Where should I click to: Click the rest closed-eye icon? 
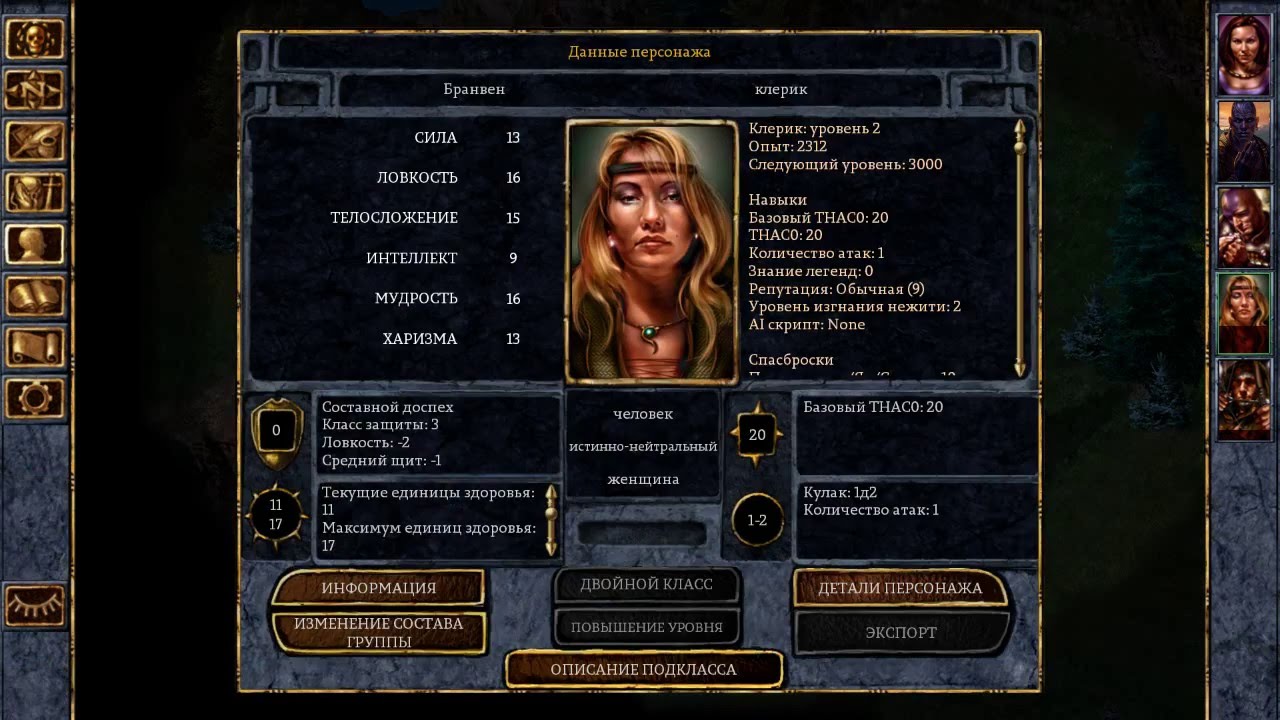pyautogui.click(x=35, y=606)
